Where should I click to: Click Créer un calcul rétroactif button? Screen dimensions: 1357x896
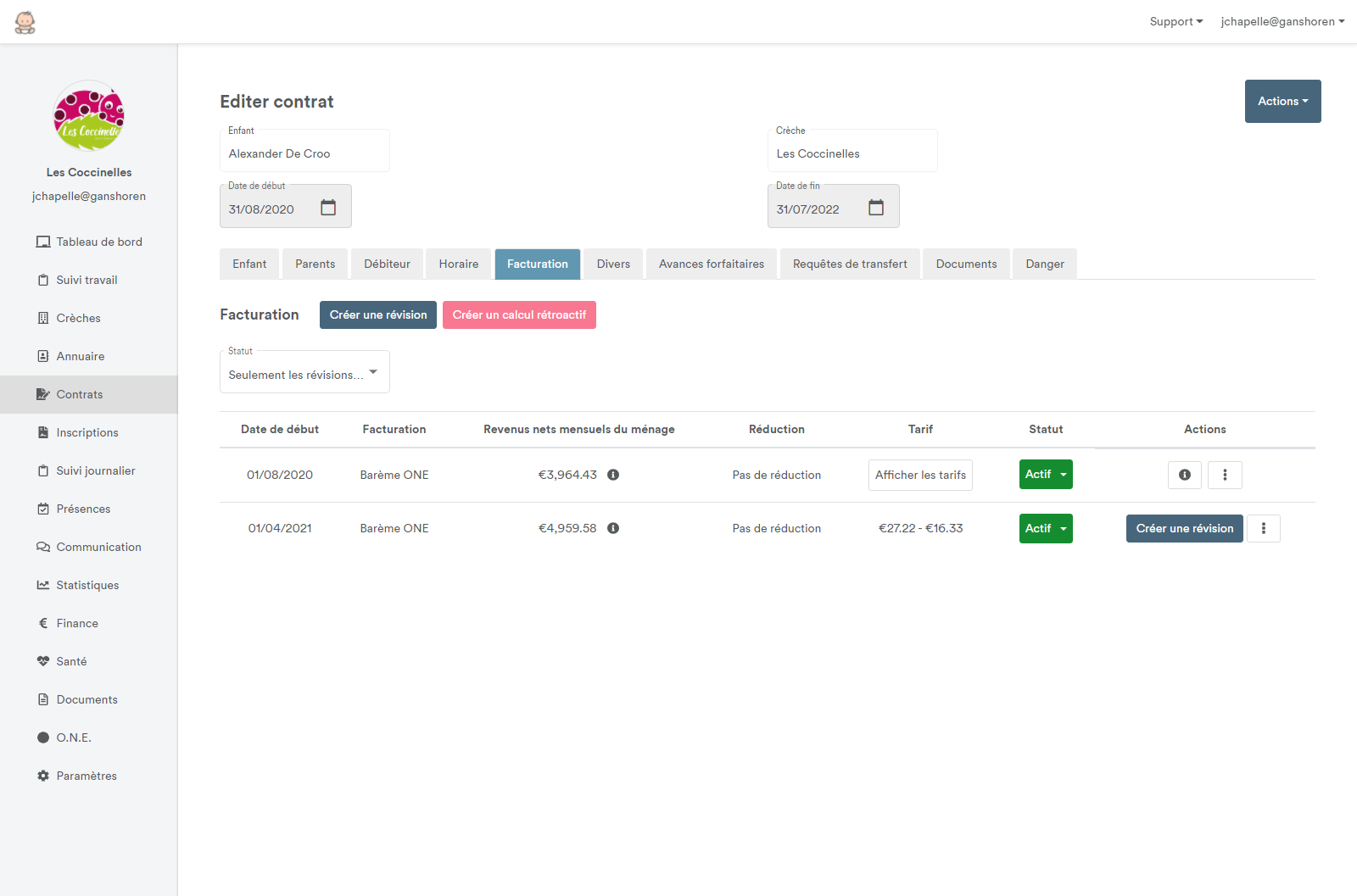click(519, 314)
